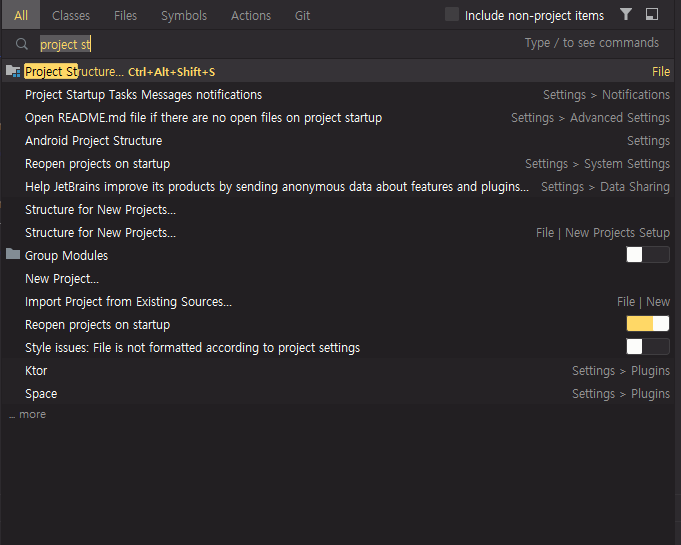Screen dimensions: 681x545
Task: Enable Include non-project items checkbox
Action: [452, 14]
